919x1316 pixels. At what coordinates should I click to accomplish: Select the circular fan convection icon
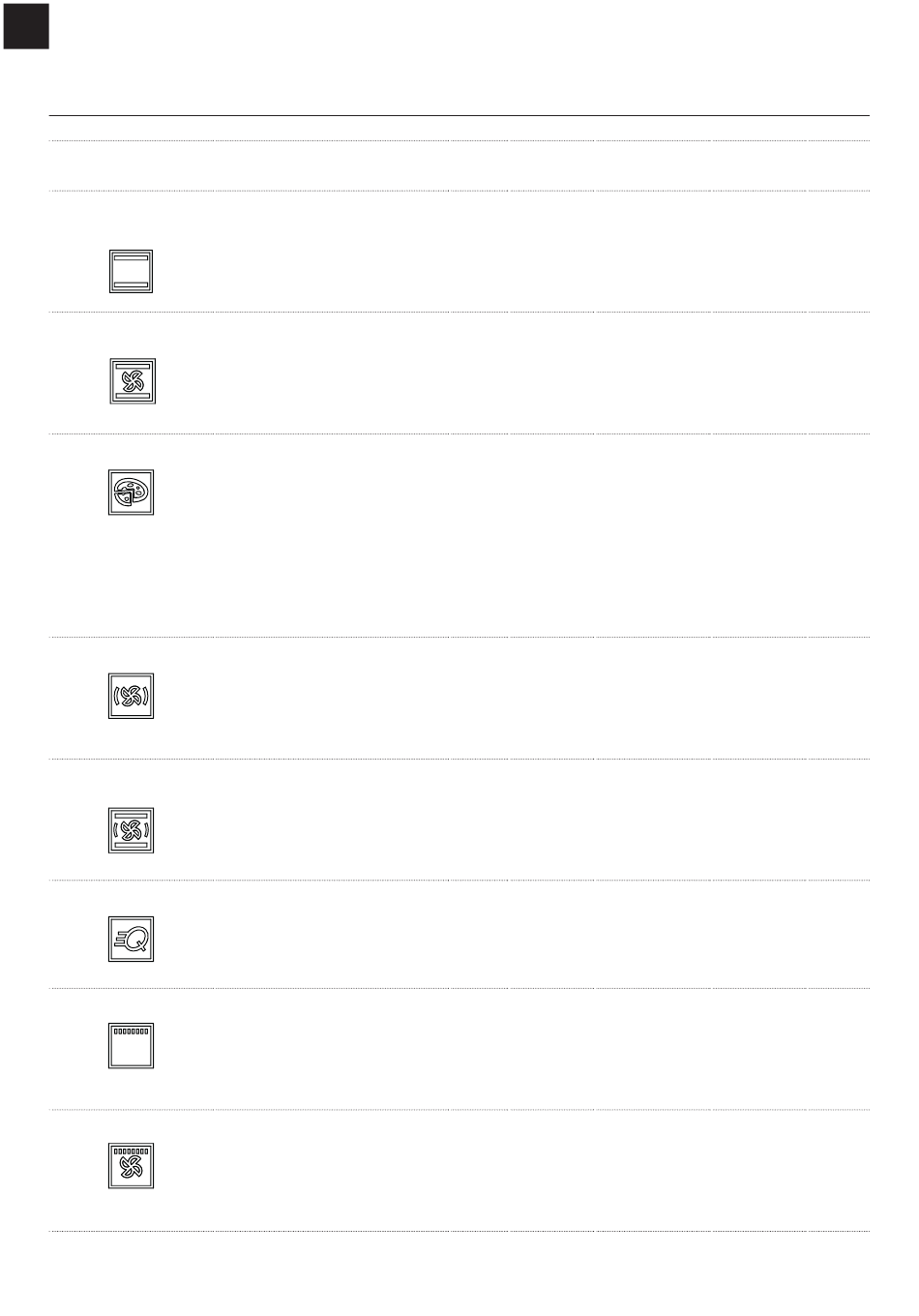[131, 696]
